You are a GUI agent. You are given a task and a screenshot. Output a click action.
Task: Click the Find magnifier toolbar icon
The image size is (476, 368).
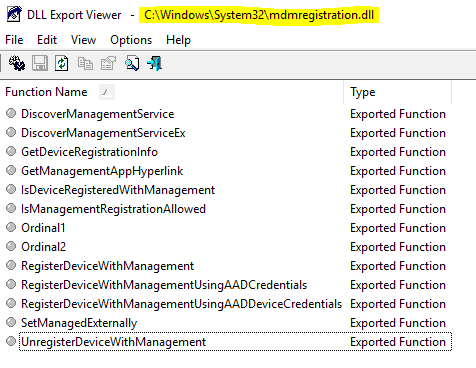click(132, 63)
